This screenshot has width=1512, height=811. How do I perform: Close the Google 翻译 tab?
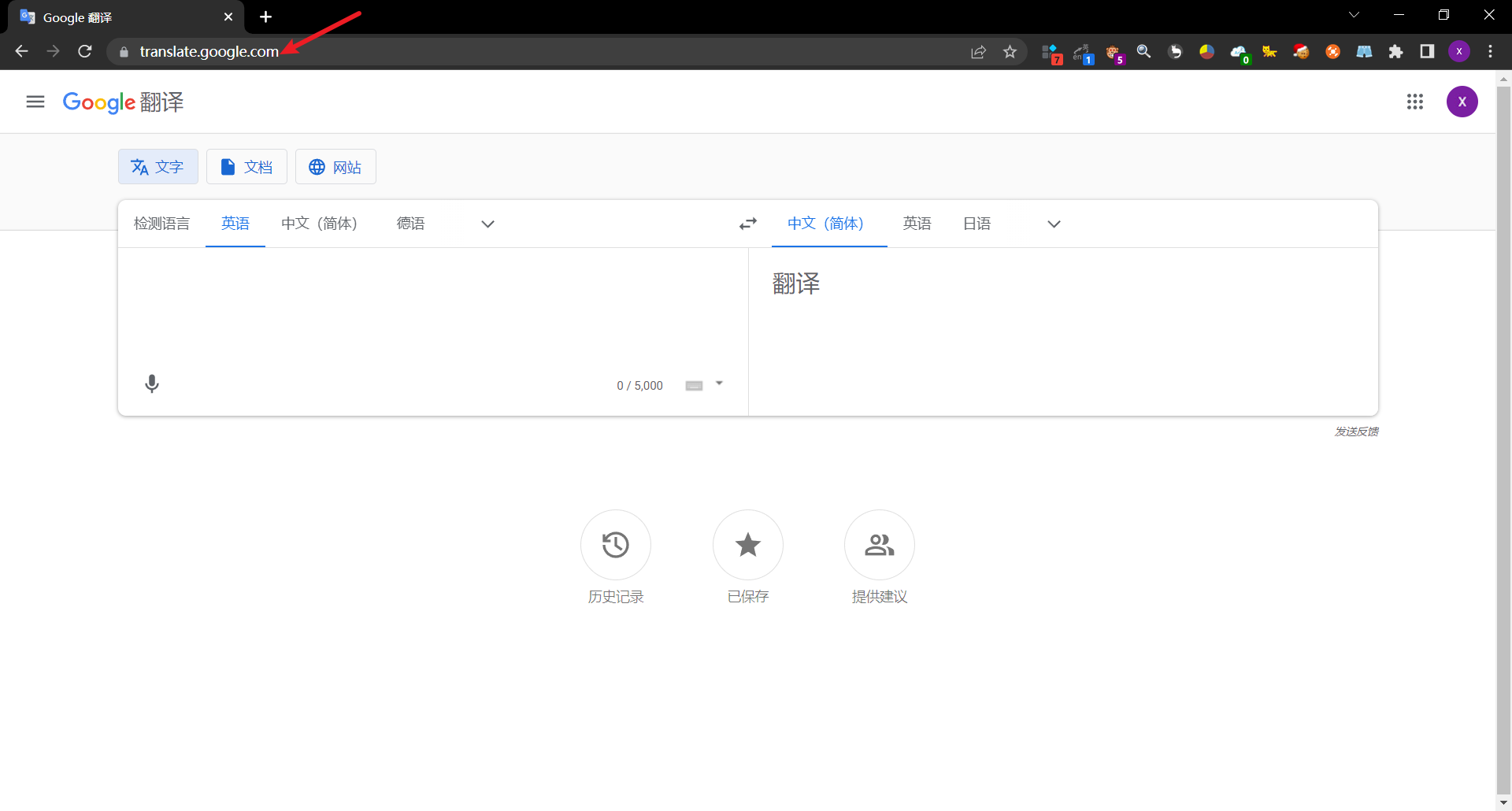228,17
